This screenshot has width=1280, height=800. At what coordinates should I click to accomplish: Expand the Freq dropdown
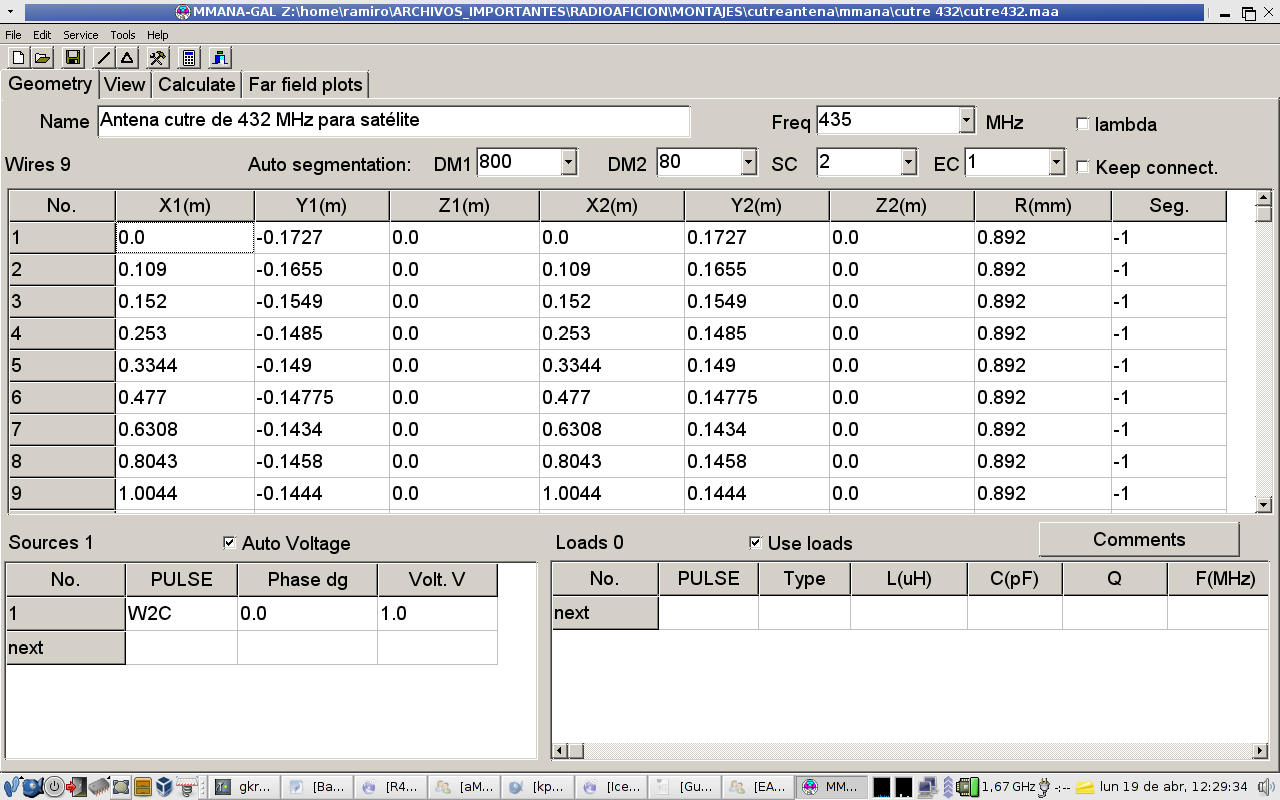966,121
